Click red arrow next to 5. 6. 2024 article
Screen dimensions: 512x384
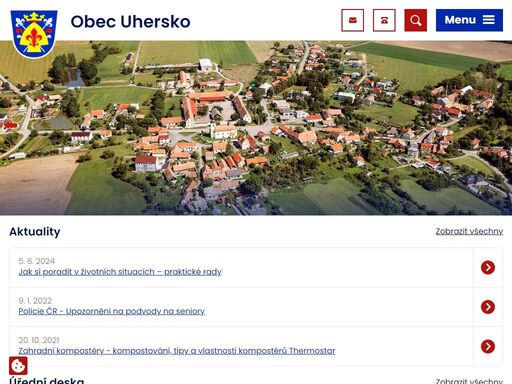488,267
